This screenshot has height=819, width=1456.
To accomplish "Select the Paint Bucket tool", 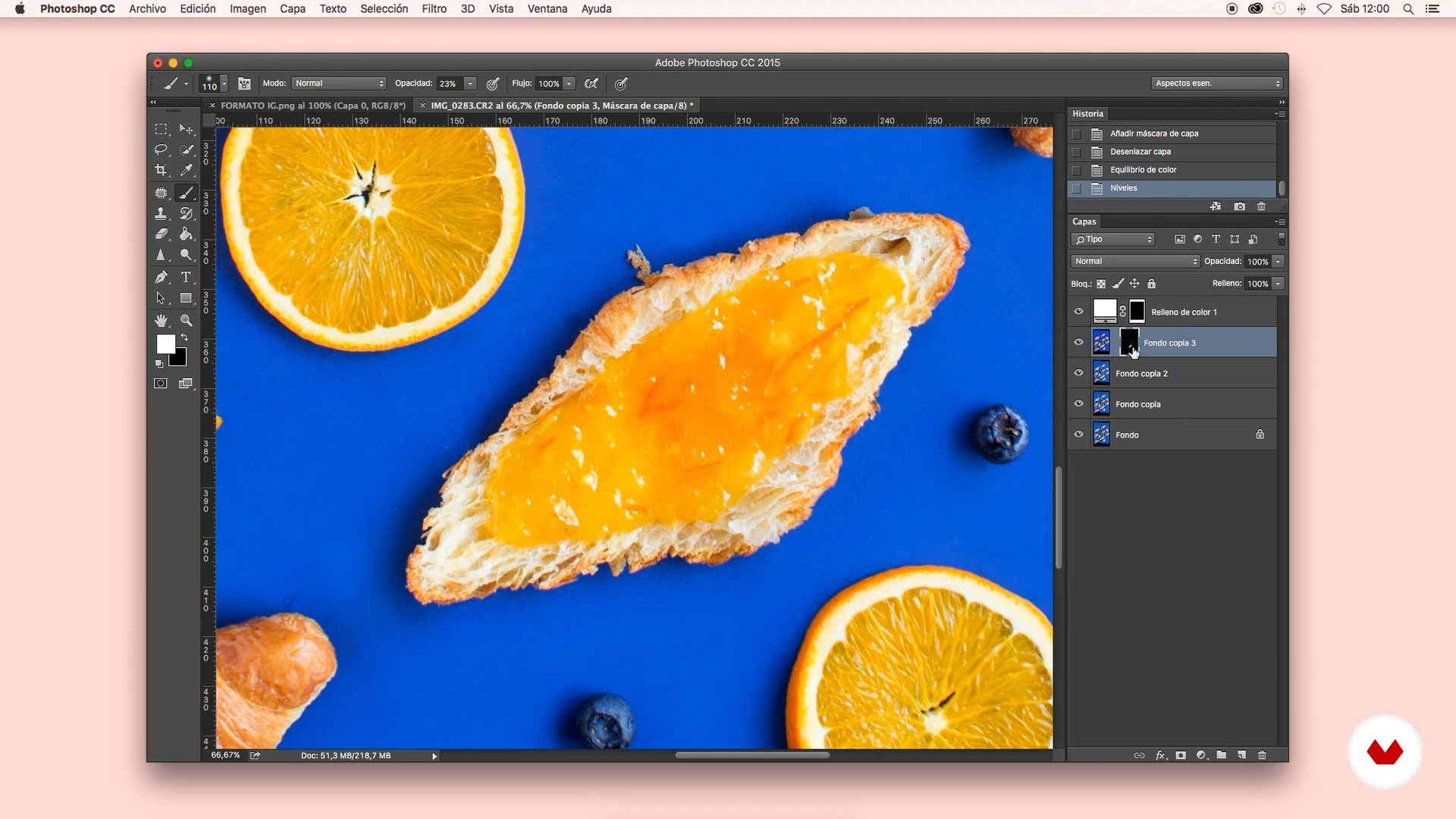I will [186, 234].
